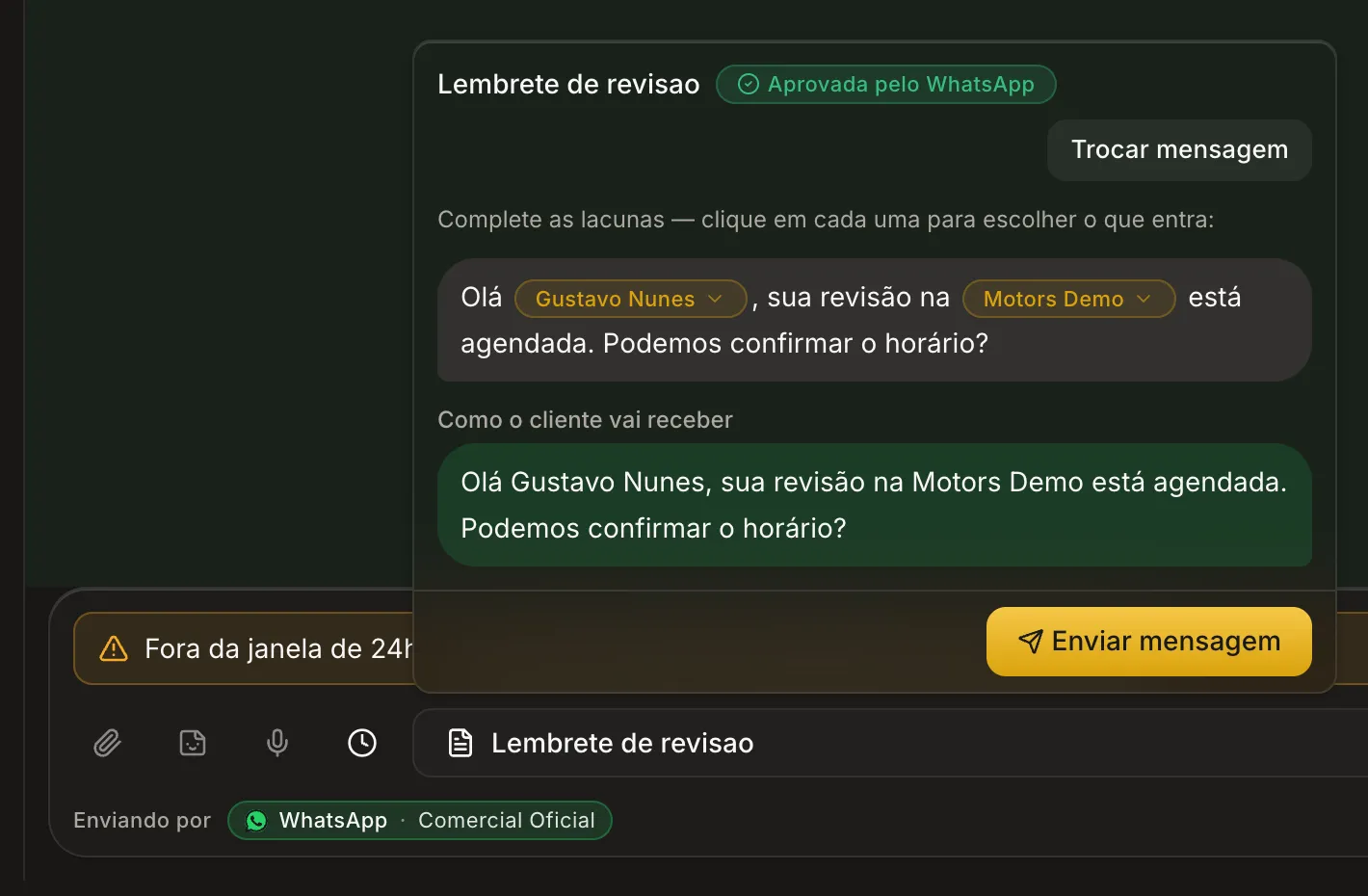1368x896 pixels.
Task: Click the Complete as lacunas instruction text
Action: (826, 220)
